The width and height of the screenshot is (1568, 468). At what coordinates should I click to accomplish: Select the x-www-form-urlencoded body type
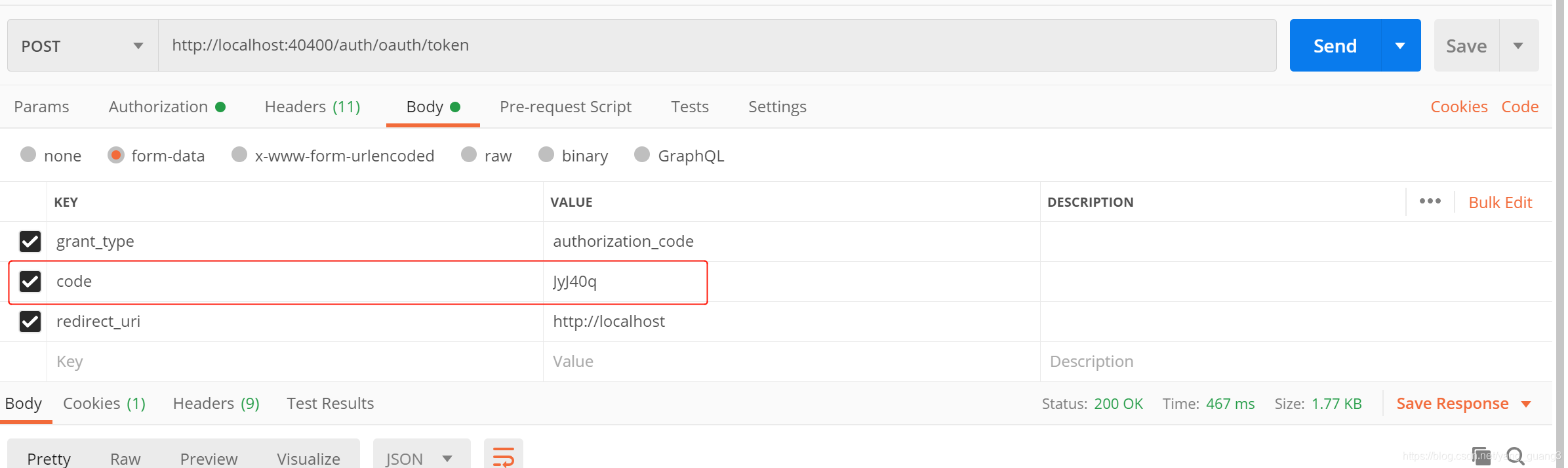(x=239, y=155)
